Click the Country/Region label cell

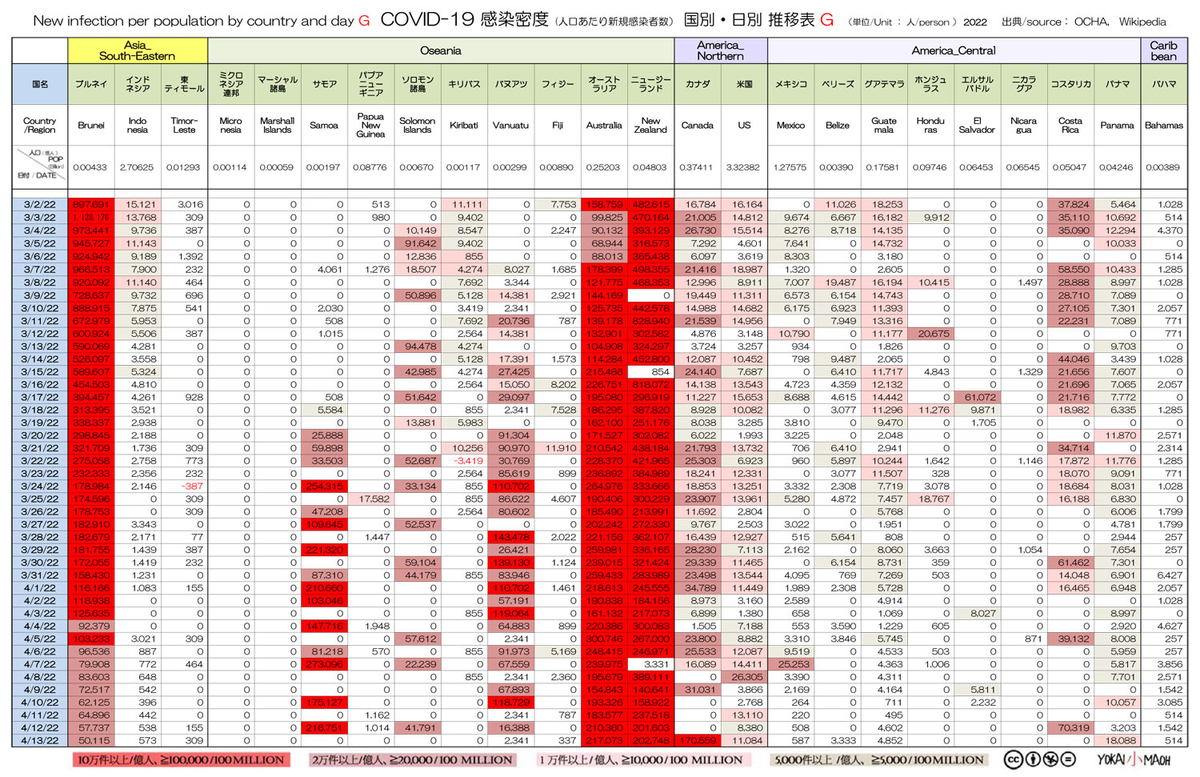coord(40,127)
